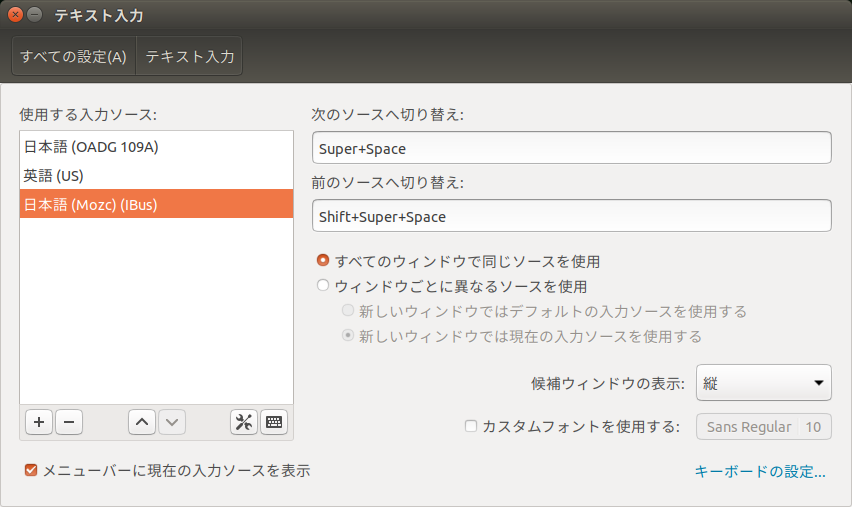The height and width of the screenshot is (507, 852).
Task: Click the Super+Space shortcut field
Action: pyautogui.click(x=571, y=148)
